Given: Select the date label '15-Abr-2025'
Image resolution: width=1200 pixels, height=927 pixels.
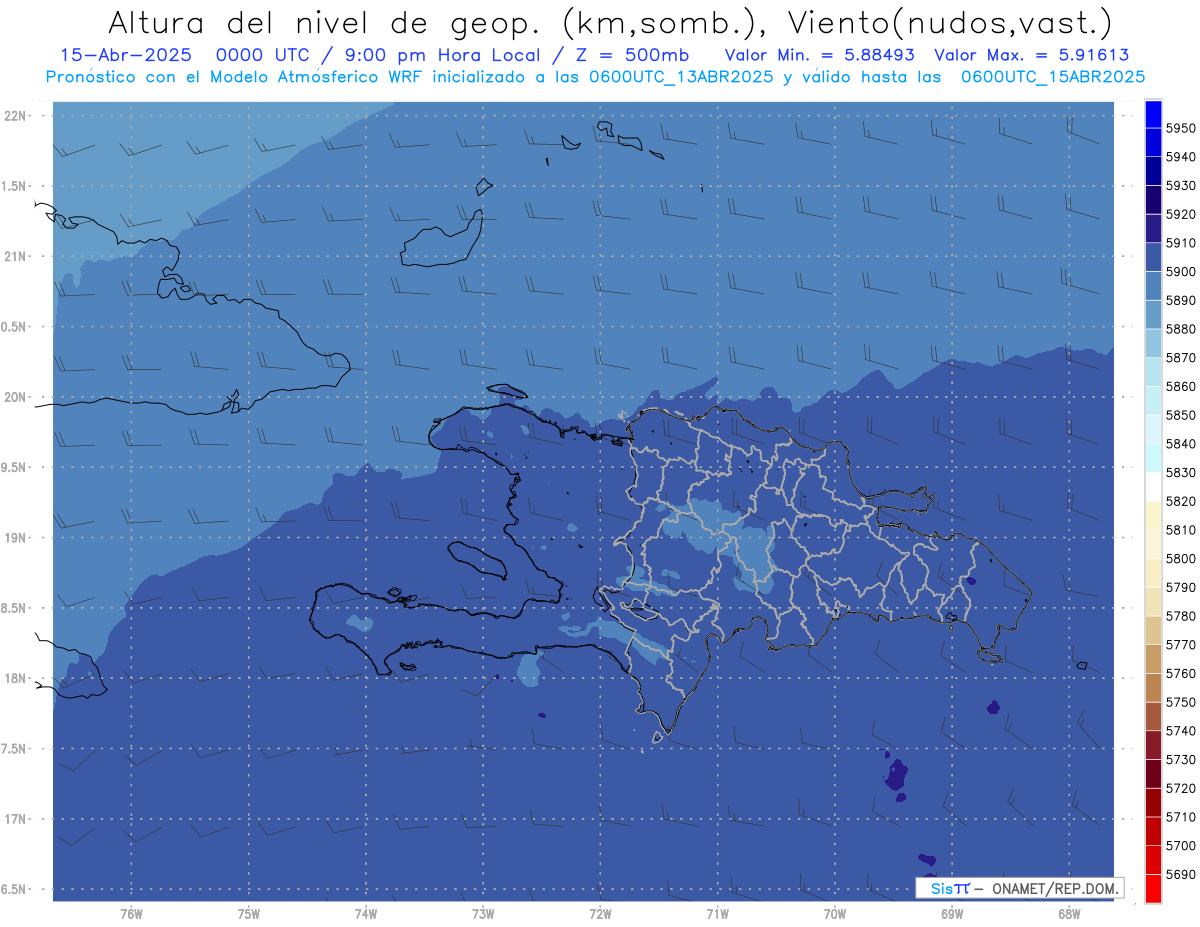Looking at the screenshot, I should (125, 55).
